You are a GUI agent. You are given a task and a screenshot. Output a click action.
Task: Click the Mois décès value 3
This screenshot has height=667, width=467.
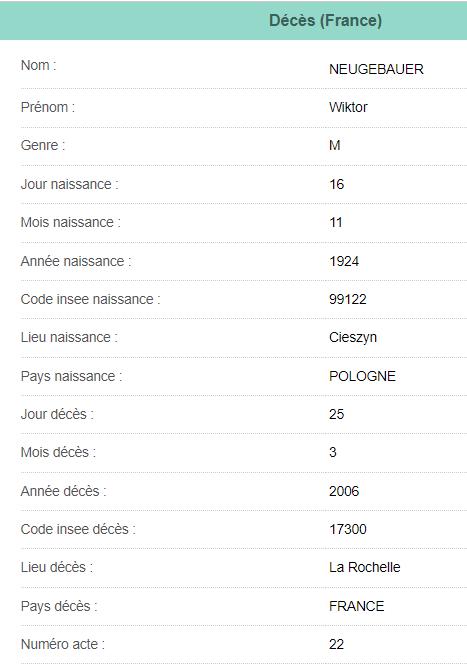pos(333,452)
